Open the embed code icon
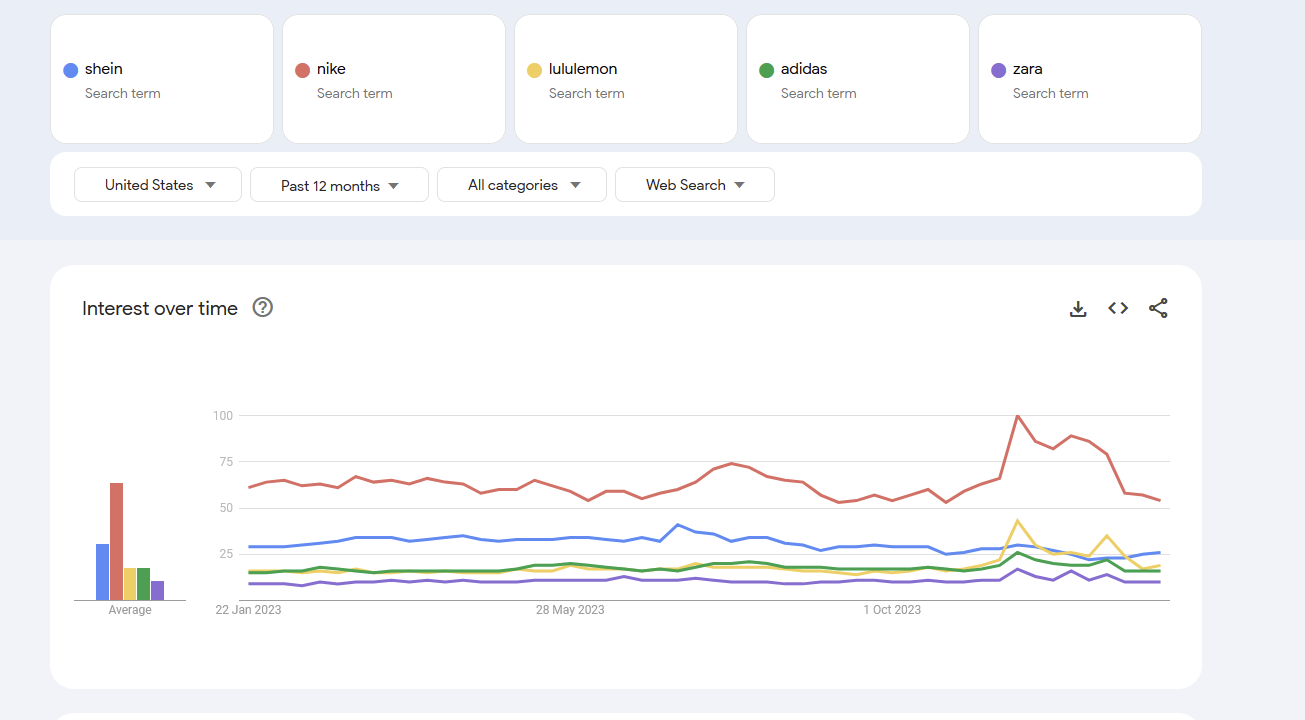 tap(1118, 308)
